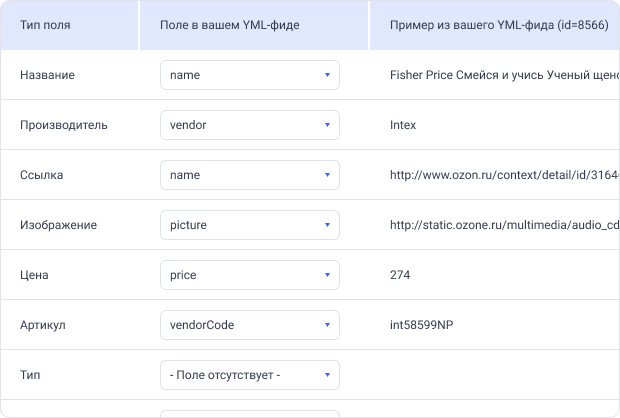Open the name dropdown in the Ссылка row
The width and height of the screenshot is (620, 418).
(x=249, y=175)
